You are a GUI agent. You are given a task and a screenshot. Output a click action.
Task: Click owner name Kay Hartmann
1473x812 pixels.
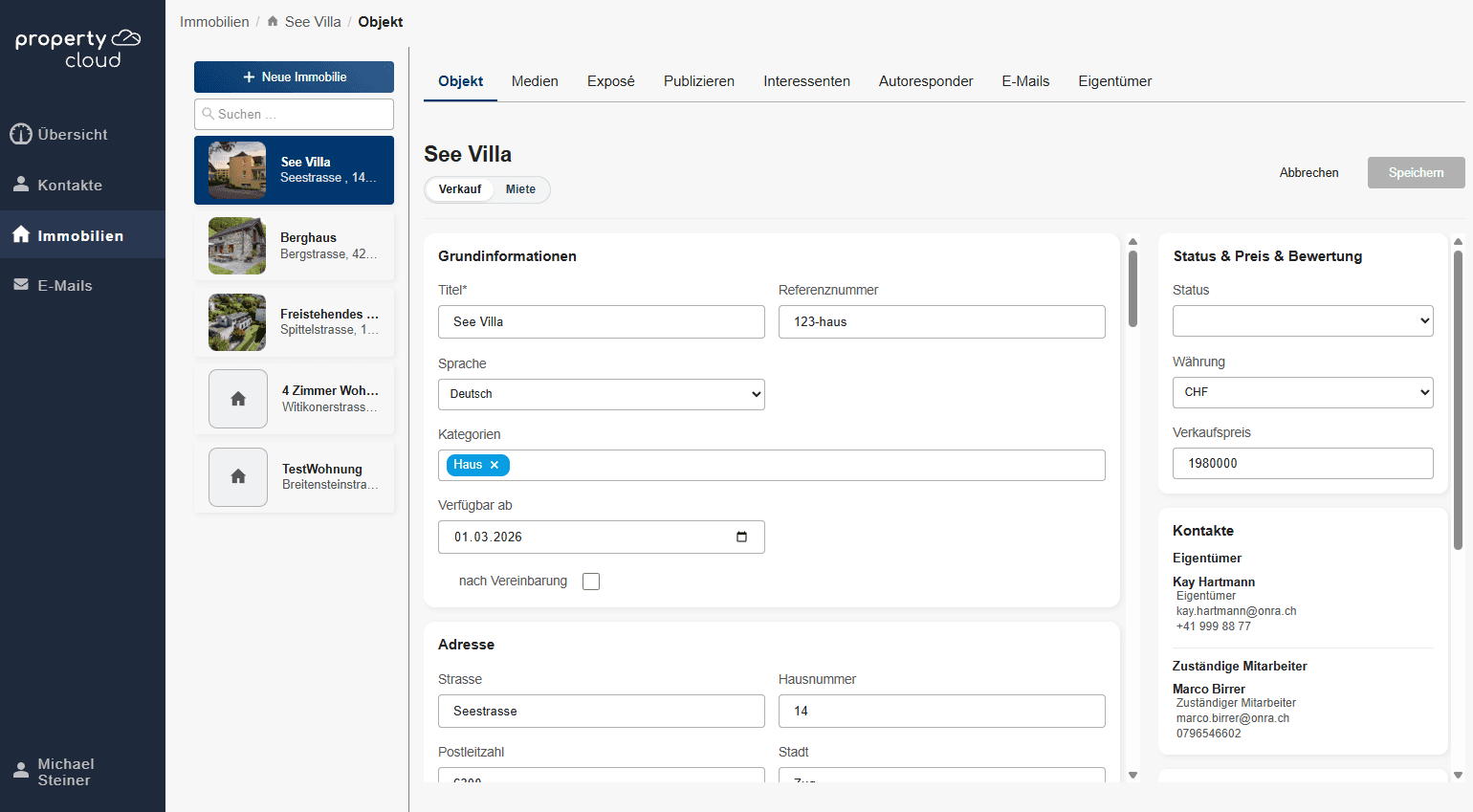(x=1214, y=582)
